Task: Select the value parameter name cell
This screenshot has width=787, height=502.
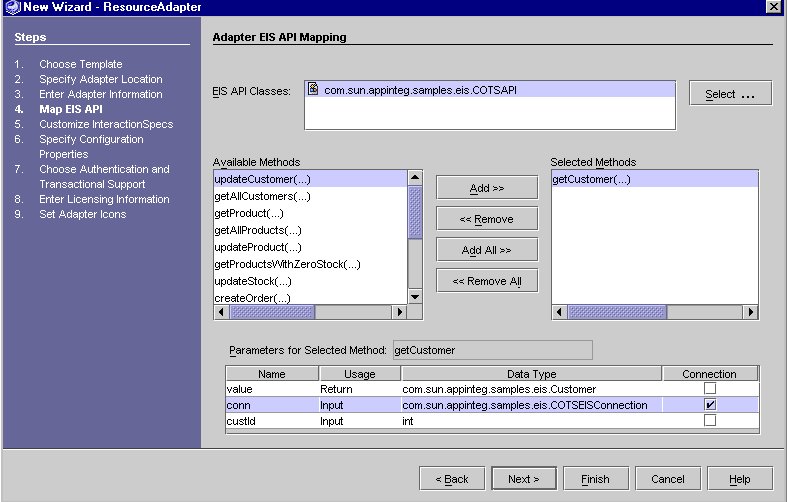Action: (x=272, y=389)
